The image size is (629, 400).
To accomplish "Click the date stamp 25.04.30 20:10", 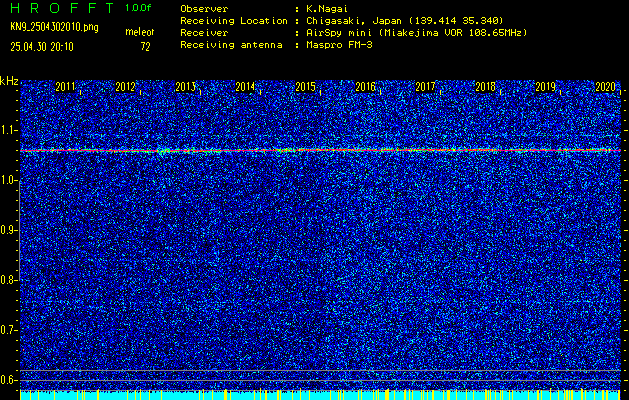I will [42, 47].
